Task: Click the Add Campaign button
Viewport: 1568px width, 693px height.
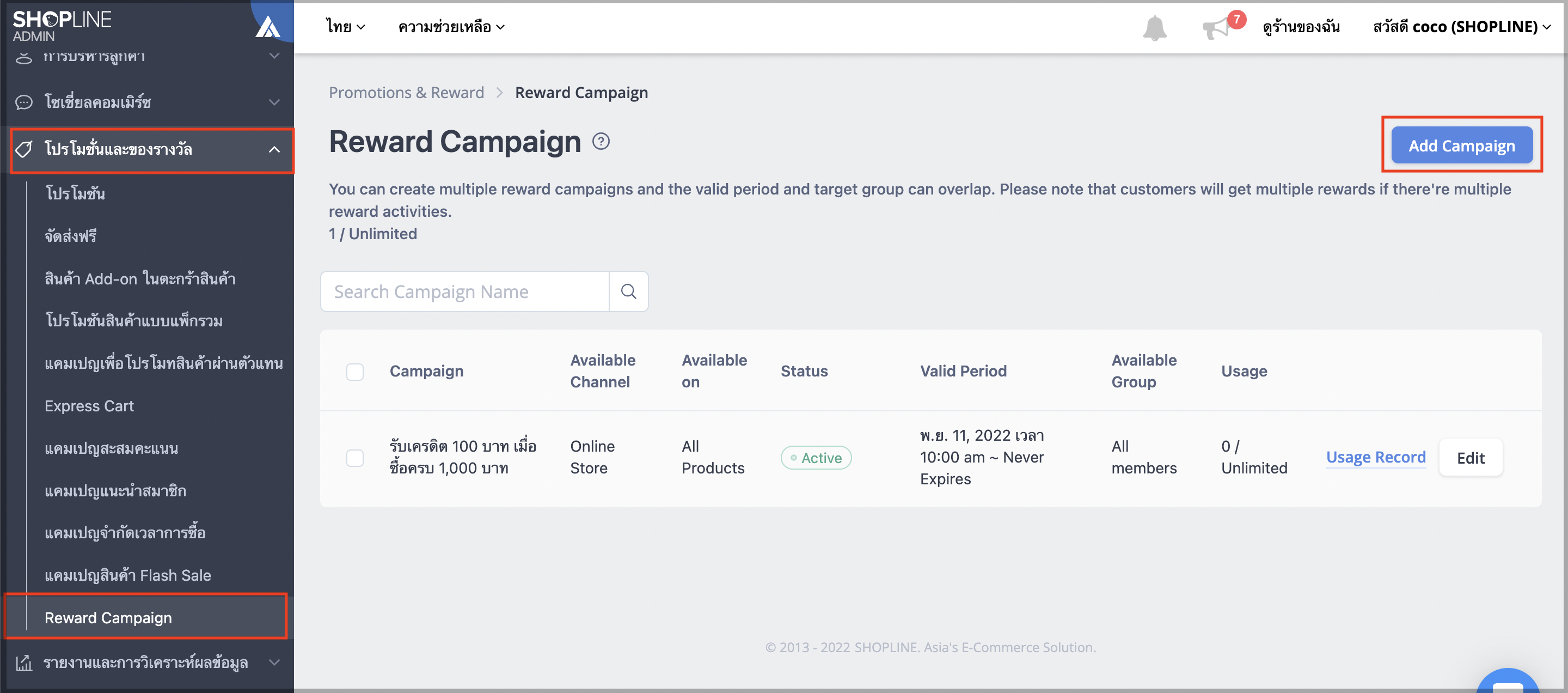Action: pyautogui.click(x=1461, y=145)
